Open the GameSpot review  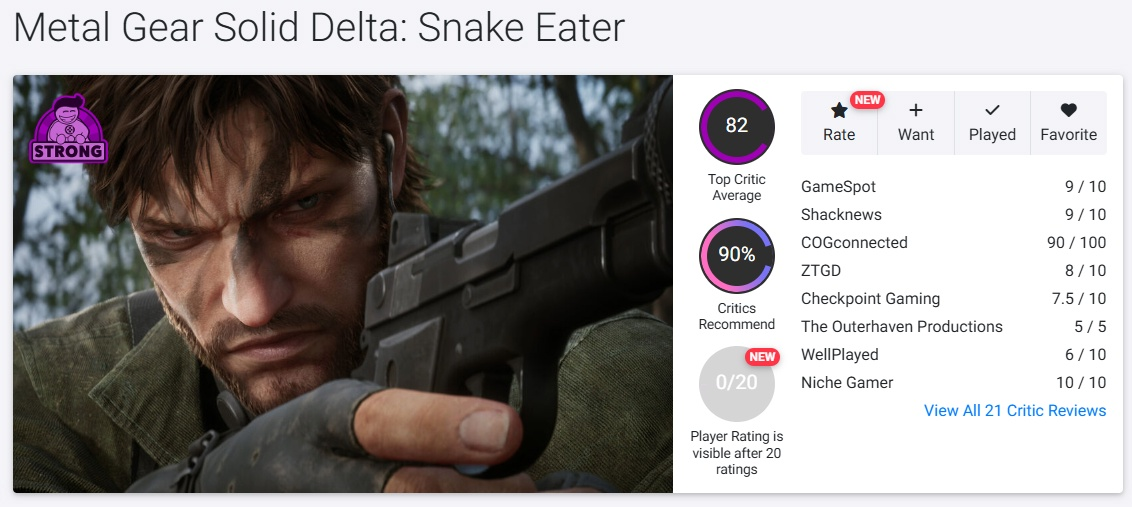pos(838,187)
